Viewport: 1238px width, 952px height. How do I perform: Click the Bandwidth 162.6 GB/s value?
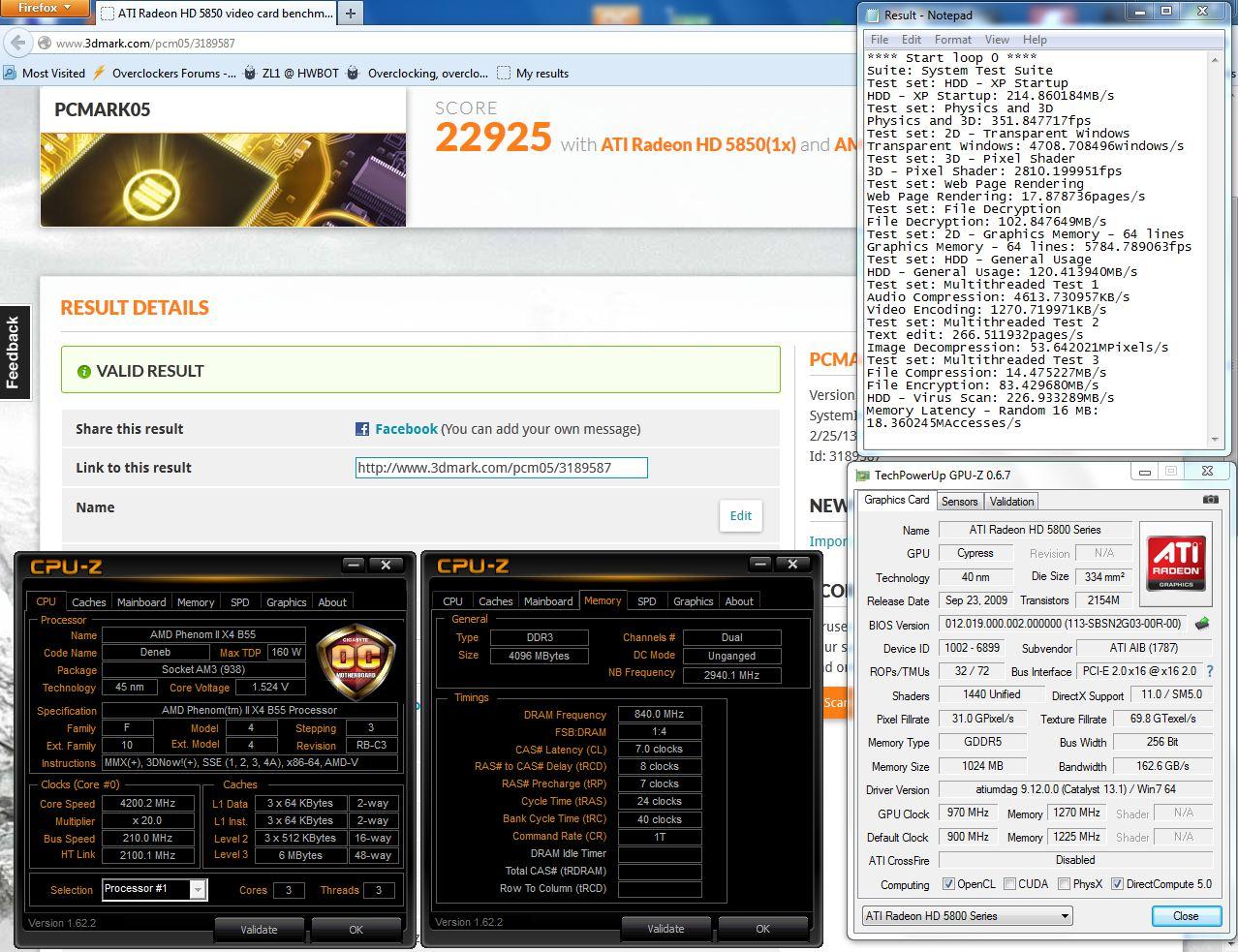[1162, 766]
